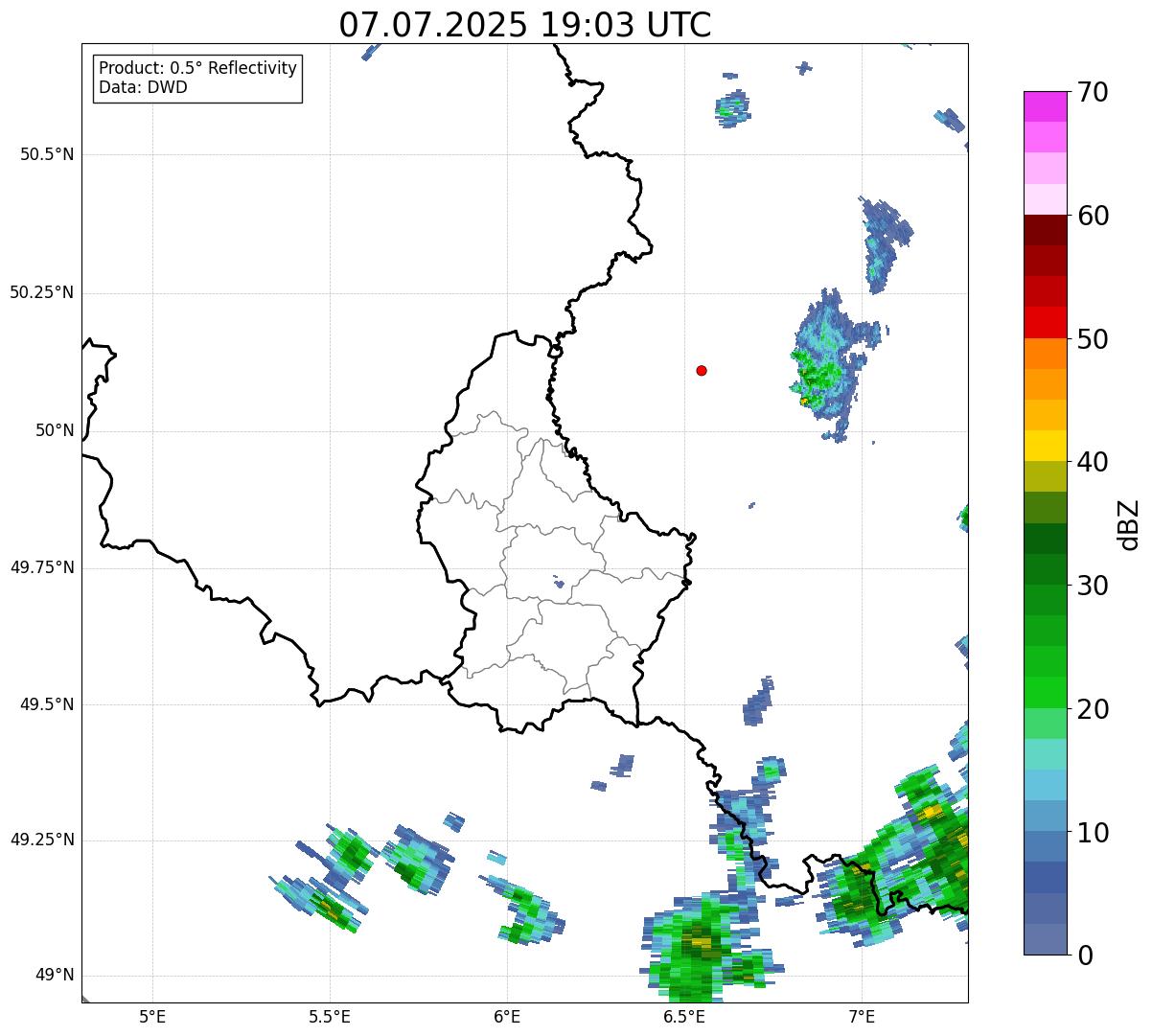Click the colorbar tick value 50
Image resolution: width=1152 pixels, height=1036 pixels.
point(1093,339)
